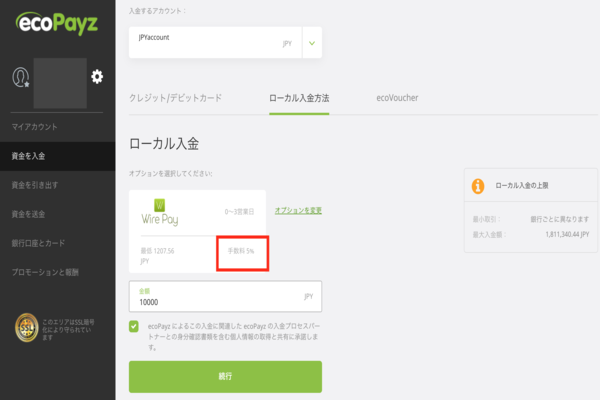Click the 1,811,340.44 JPY value
Viewport: 600px width, 400px height.
click(x=567, y=234)
